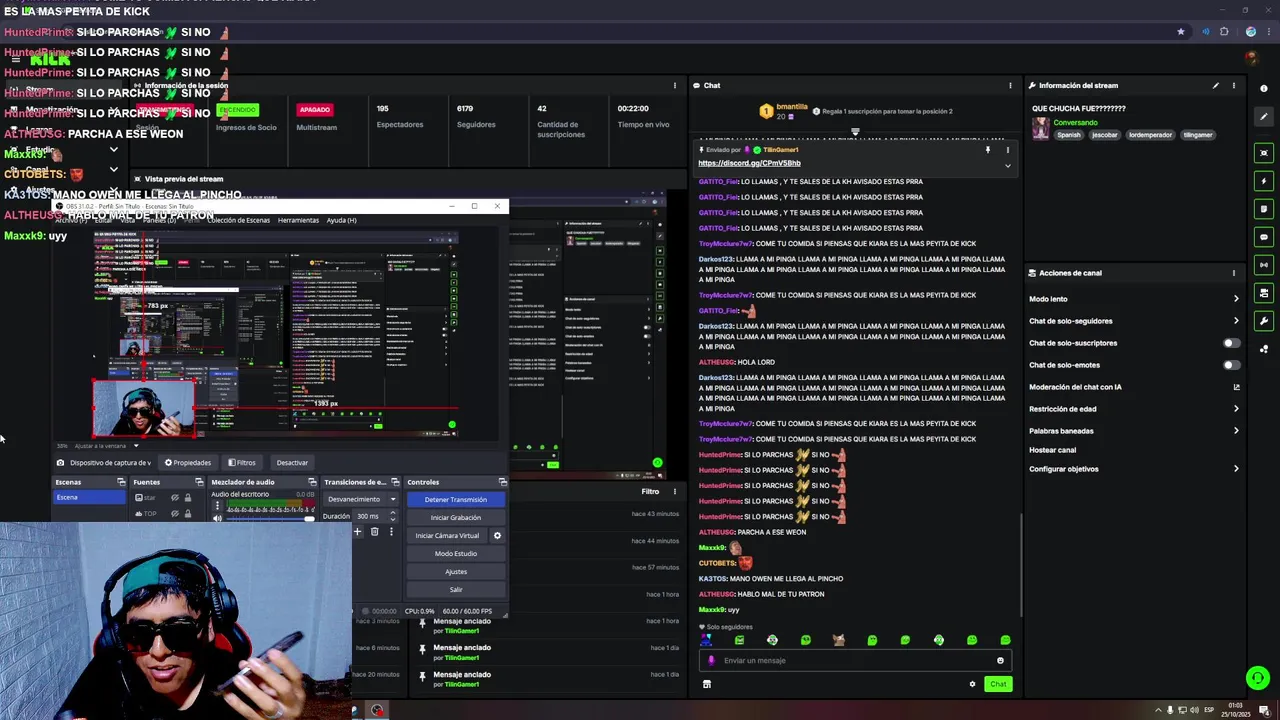Open Desvanecimiento transition dropdown in OBS
The height and width of the screenshot is (720, 1280).
click(361, 499)
